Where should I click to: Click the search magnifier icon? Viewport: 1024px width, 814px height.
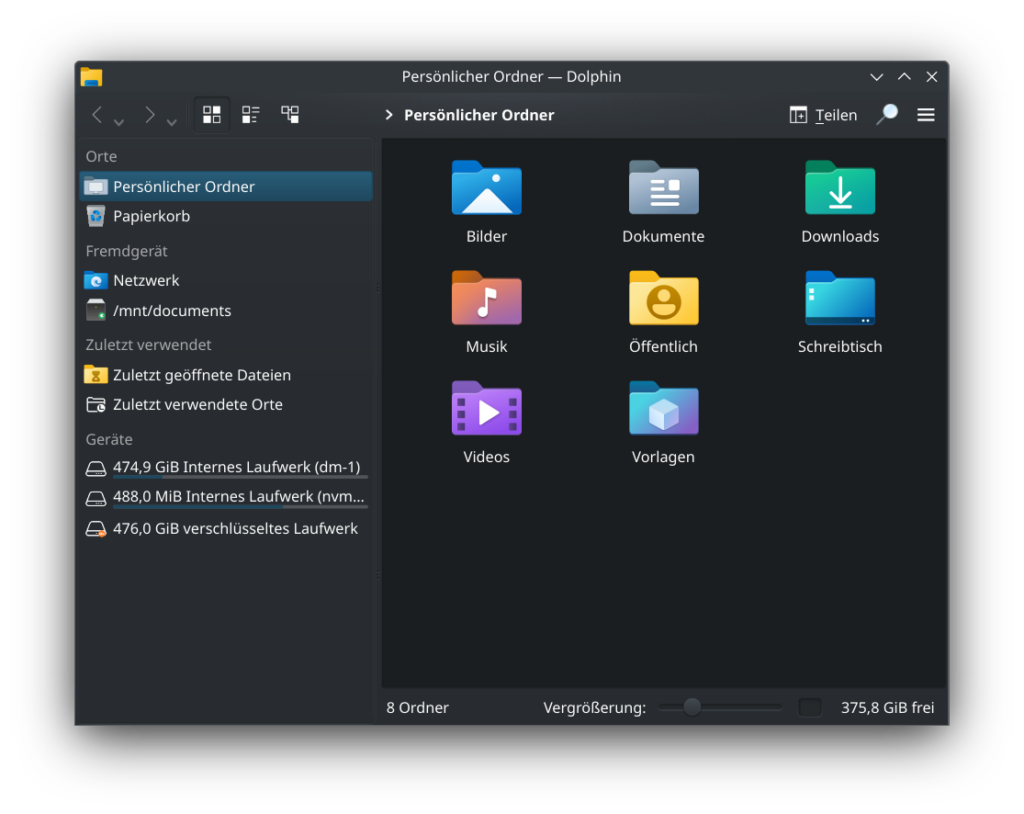tap(886, 115)
